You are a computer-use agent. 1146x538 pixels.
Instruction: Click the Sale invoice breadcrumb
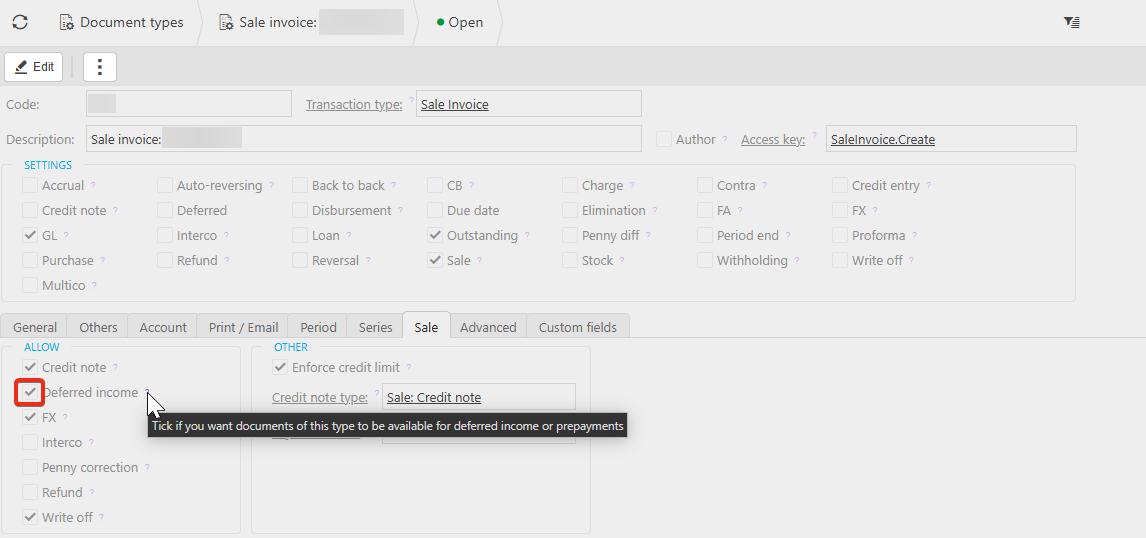pyautogui.click(x=311, y=23)
